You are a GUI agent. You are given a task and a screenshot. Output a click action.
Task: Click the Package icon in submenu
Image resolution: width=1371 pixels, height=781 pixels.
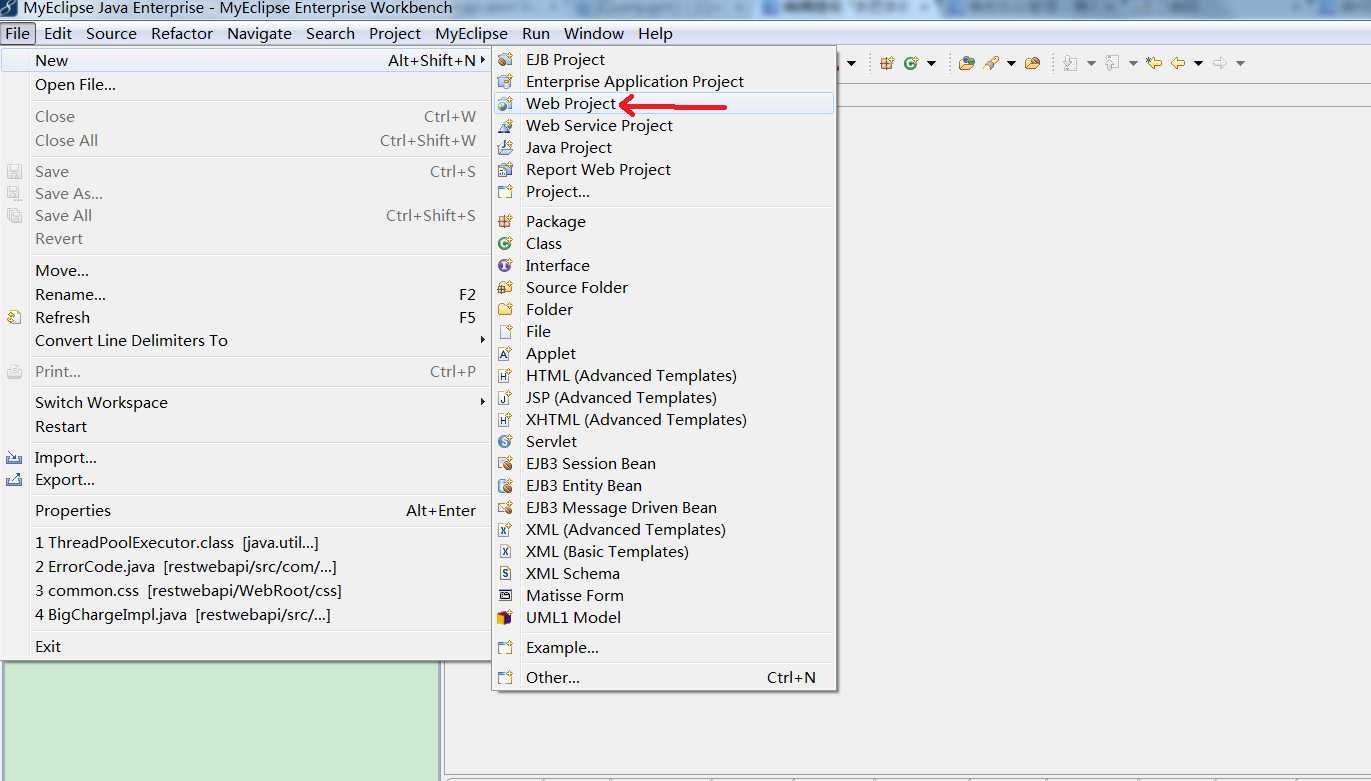click(x=506, y=221)
